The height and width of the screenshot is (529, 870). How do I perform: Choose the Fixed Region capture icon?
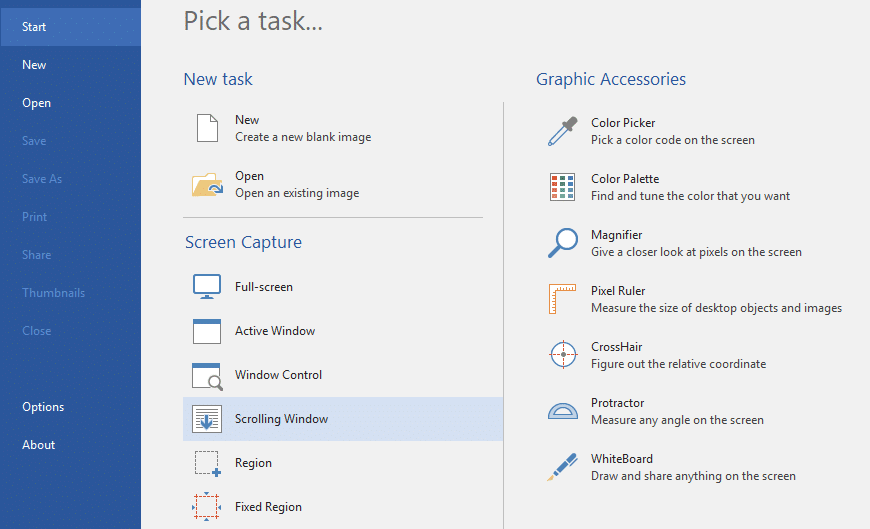point(207,507)
